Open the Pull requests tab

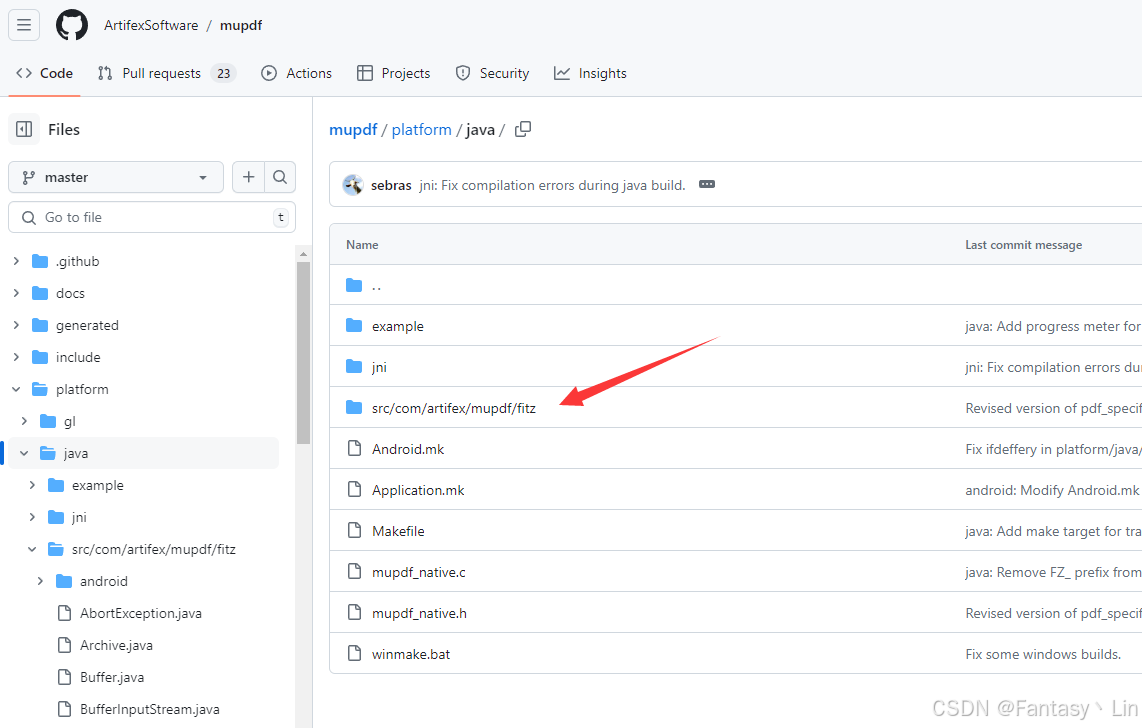point(167,74)
